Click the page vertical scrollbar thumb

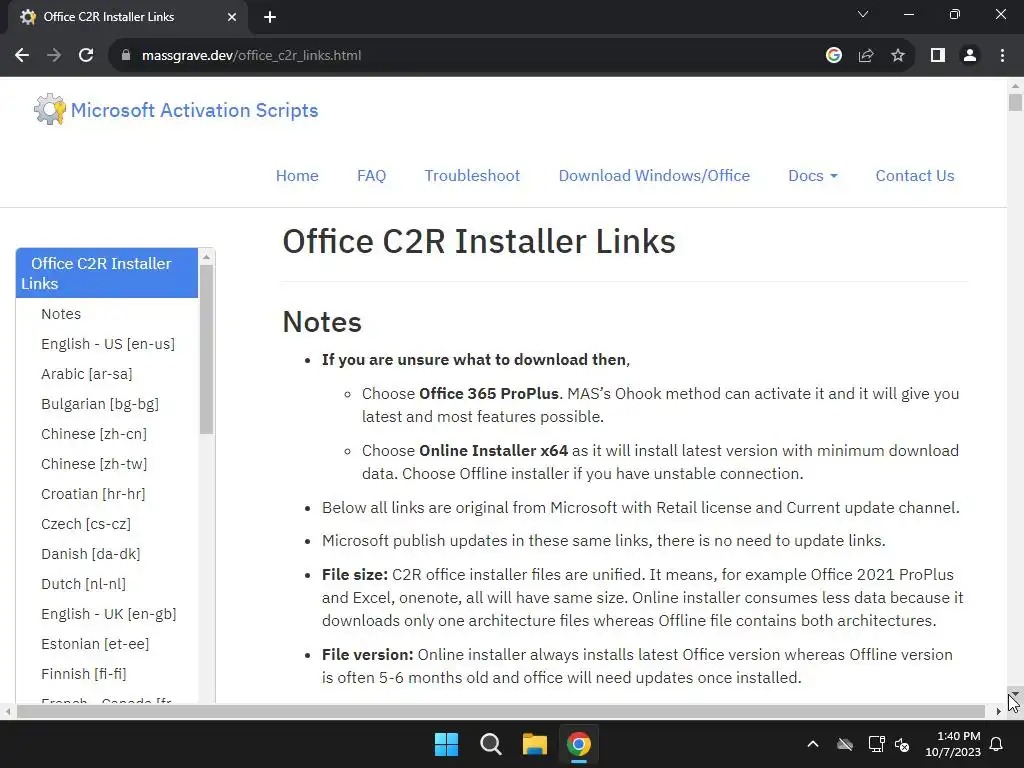pos(1015,102)
